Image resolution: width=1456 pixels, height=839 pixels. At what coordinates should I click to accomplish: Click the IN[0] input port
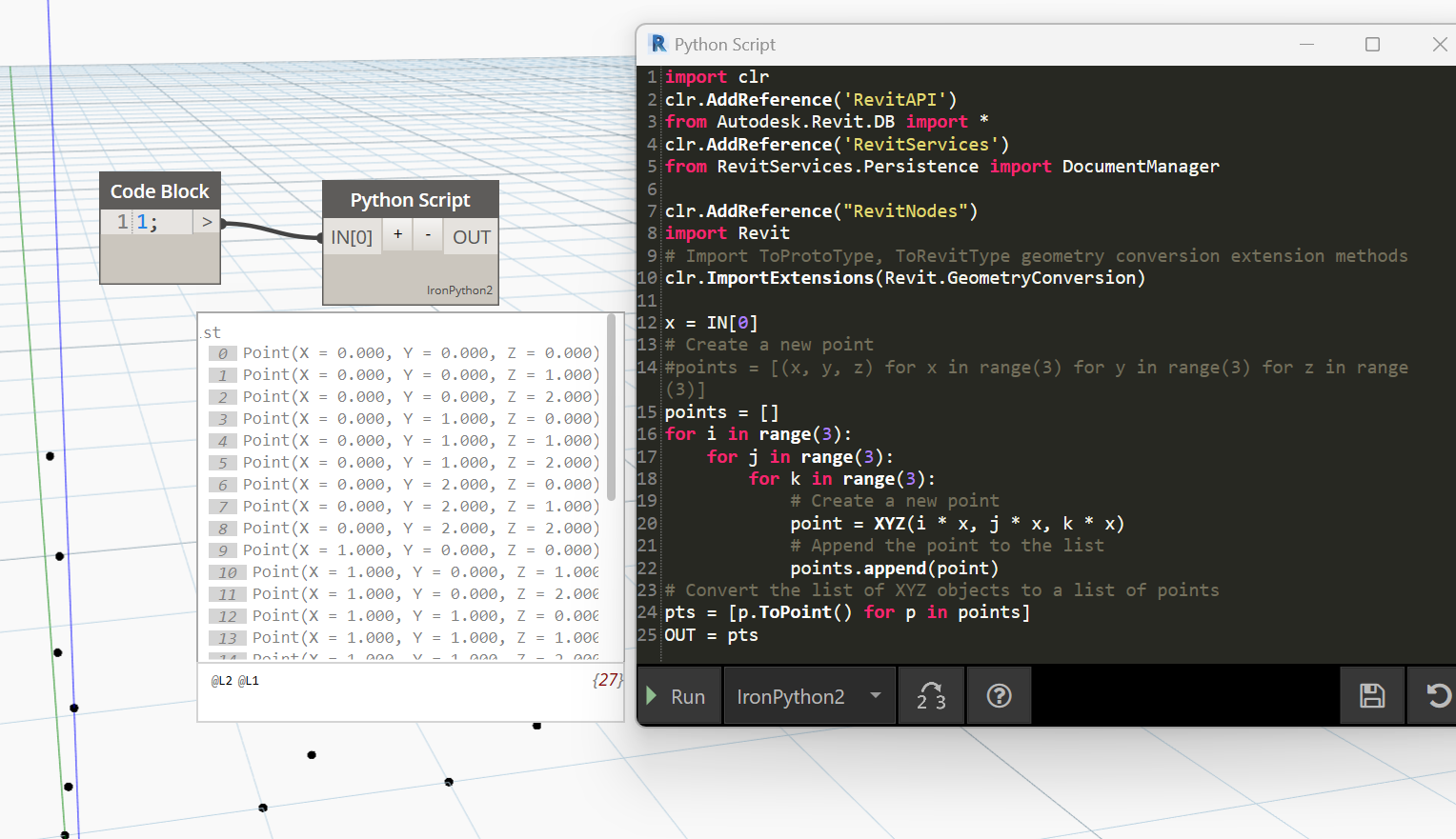tap(352, 236)
